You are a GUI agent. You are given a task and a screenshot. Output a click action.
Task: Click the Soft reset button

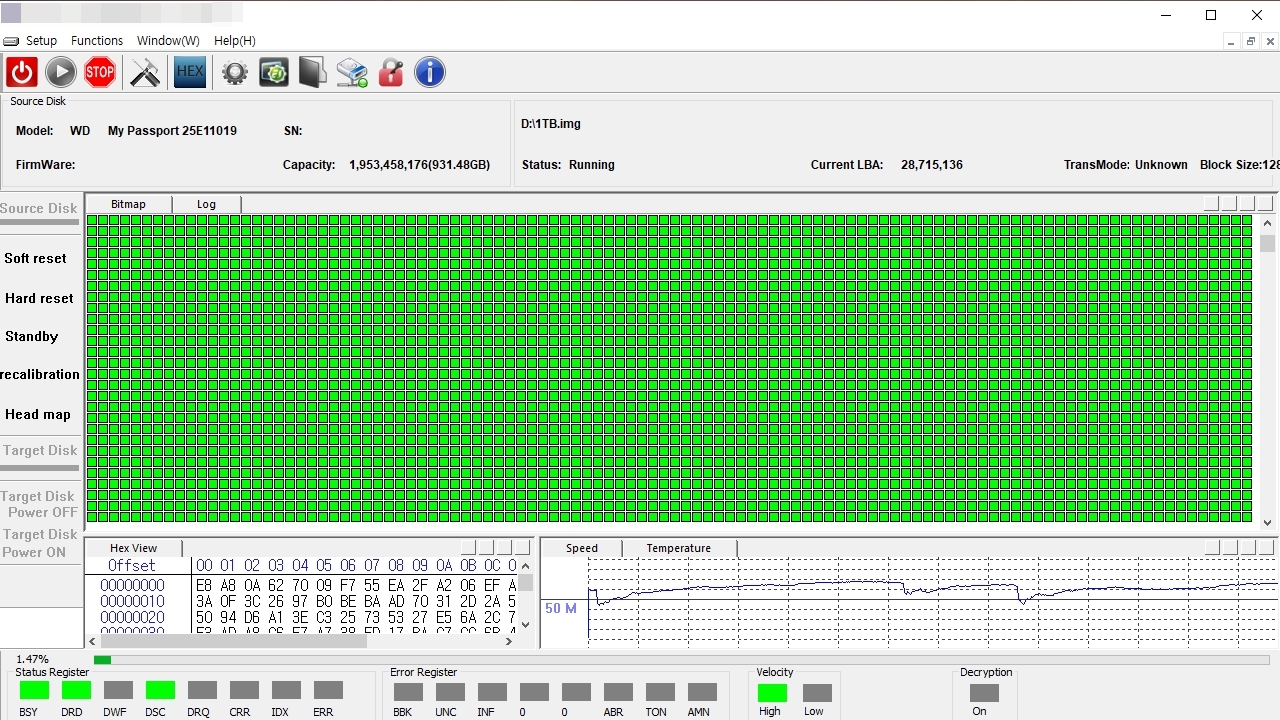point(36,258)
